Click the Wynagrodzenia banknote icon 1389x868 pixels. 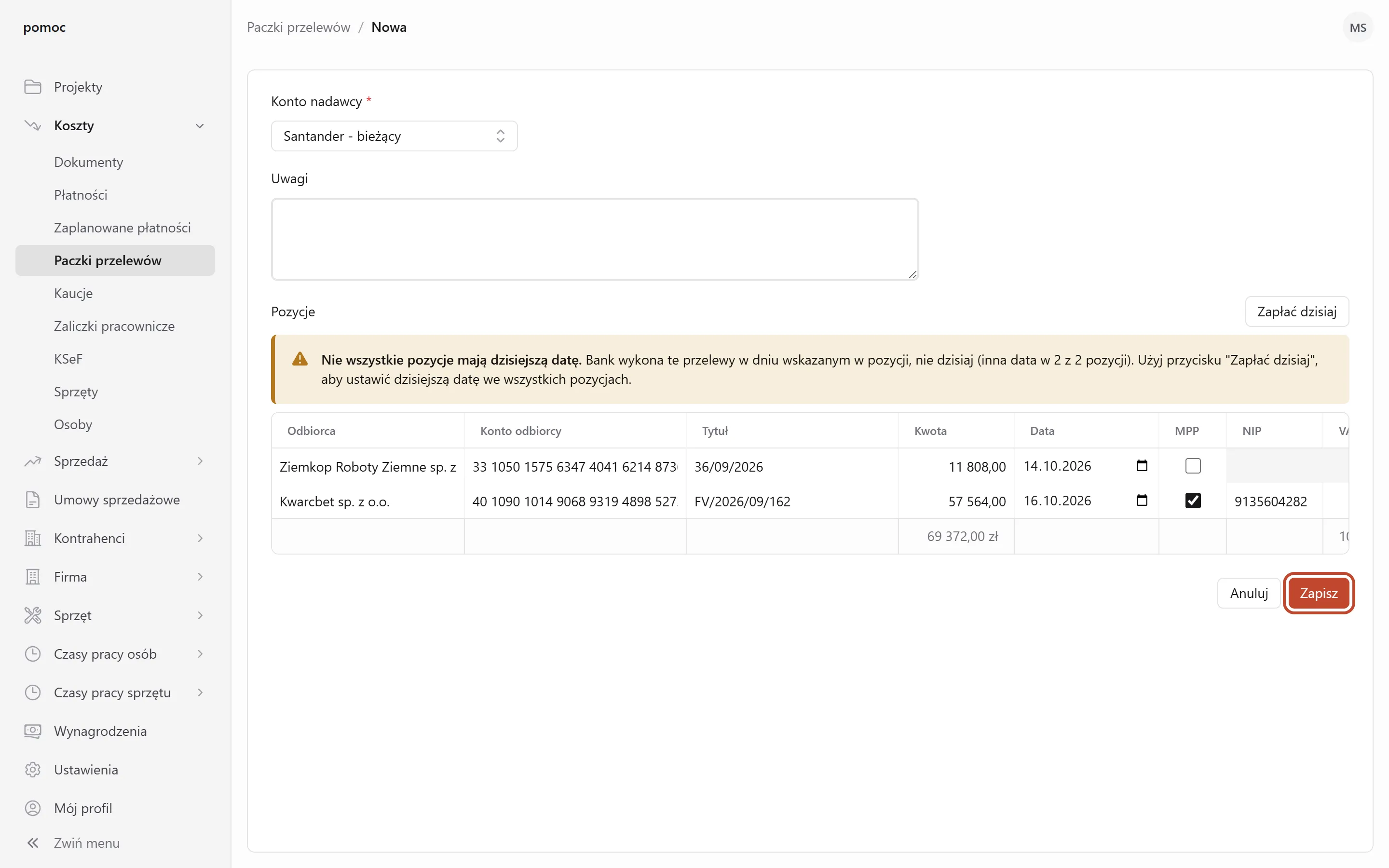(33, 731)
